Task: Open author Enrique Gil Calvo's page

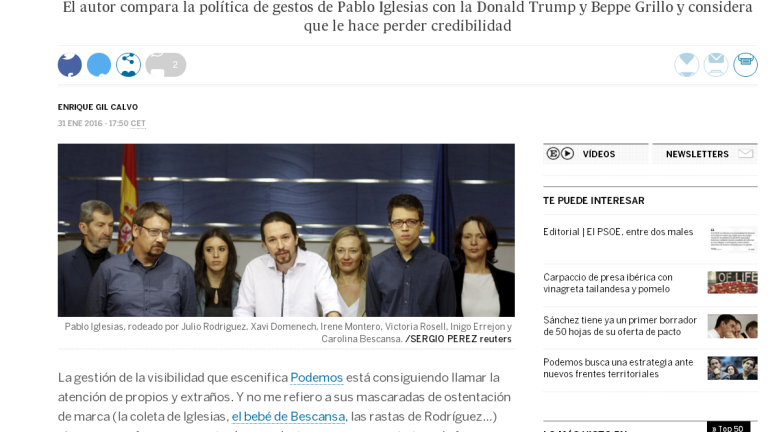Action: (x=98, y=107)
